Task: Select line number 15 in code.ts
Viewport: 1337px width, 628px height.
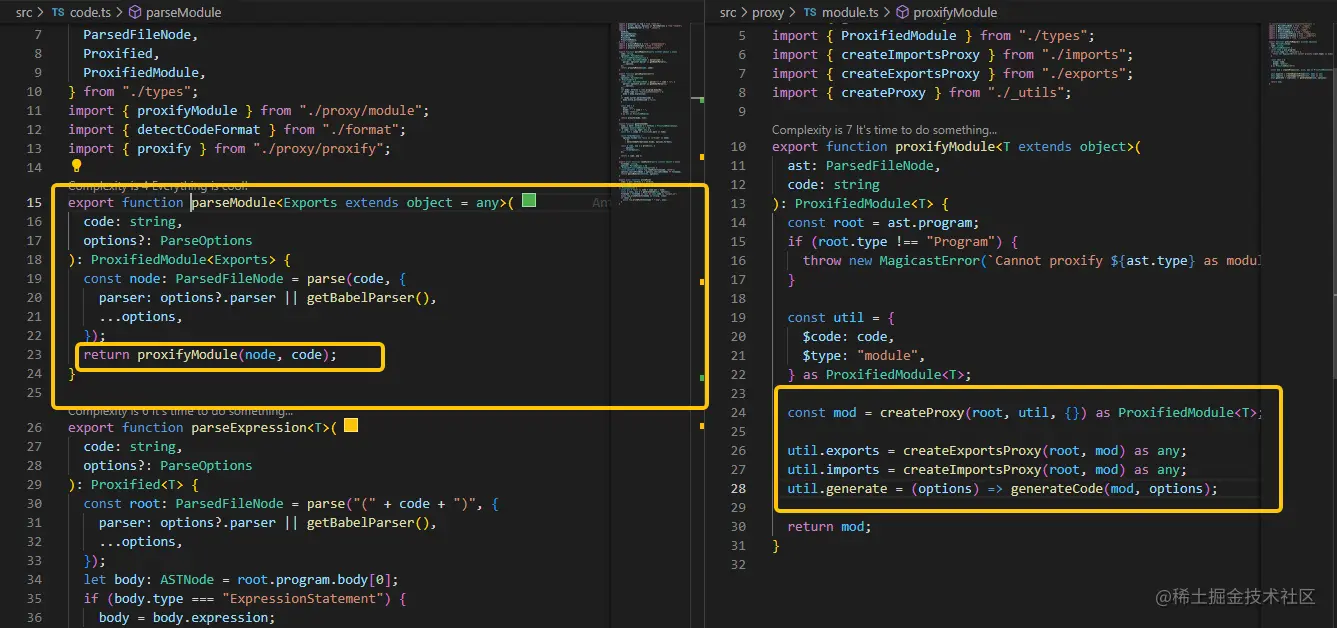Action: tap(34, 202)
